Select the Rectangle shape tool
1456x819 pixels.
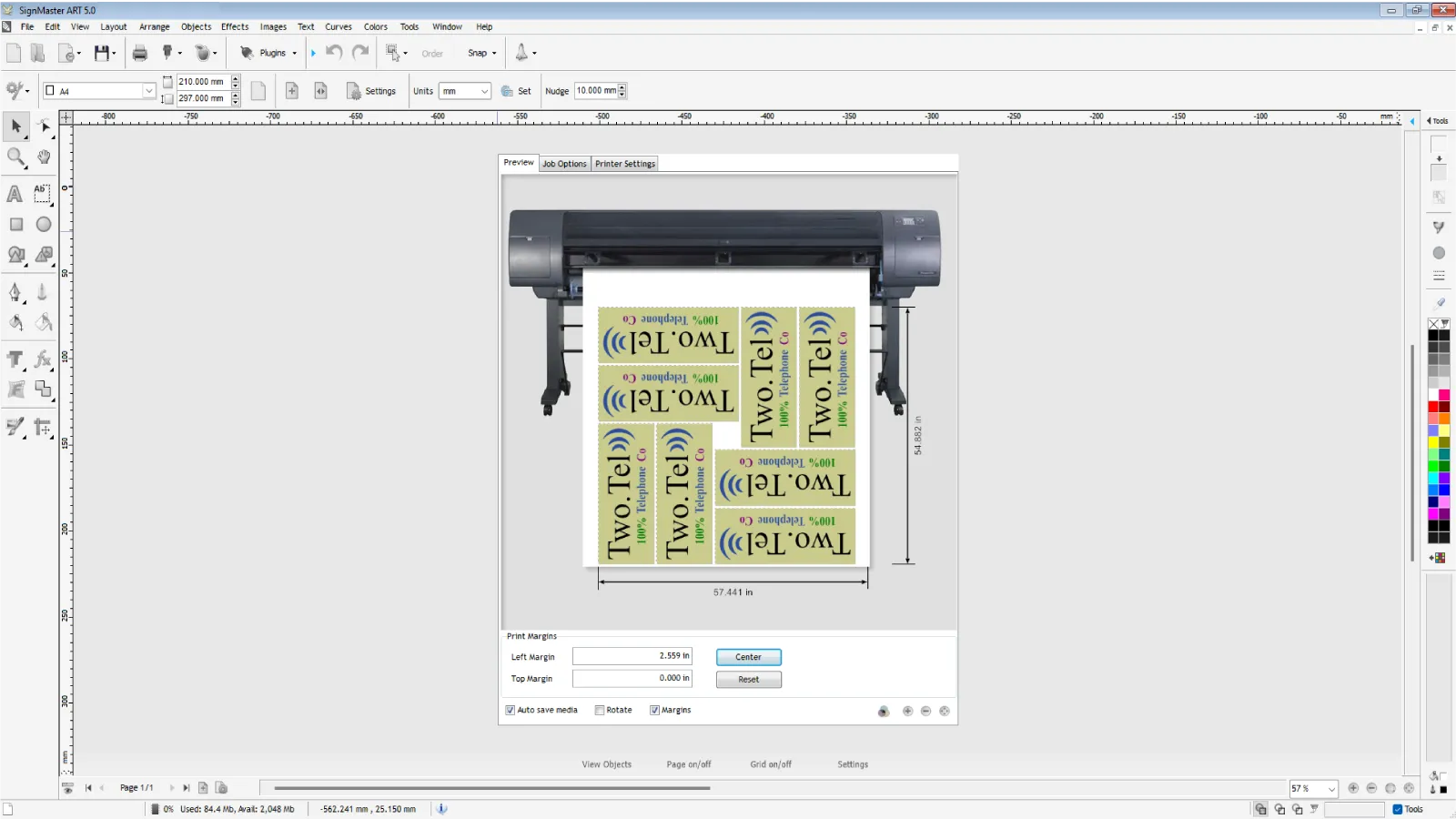point(16,224)
